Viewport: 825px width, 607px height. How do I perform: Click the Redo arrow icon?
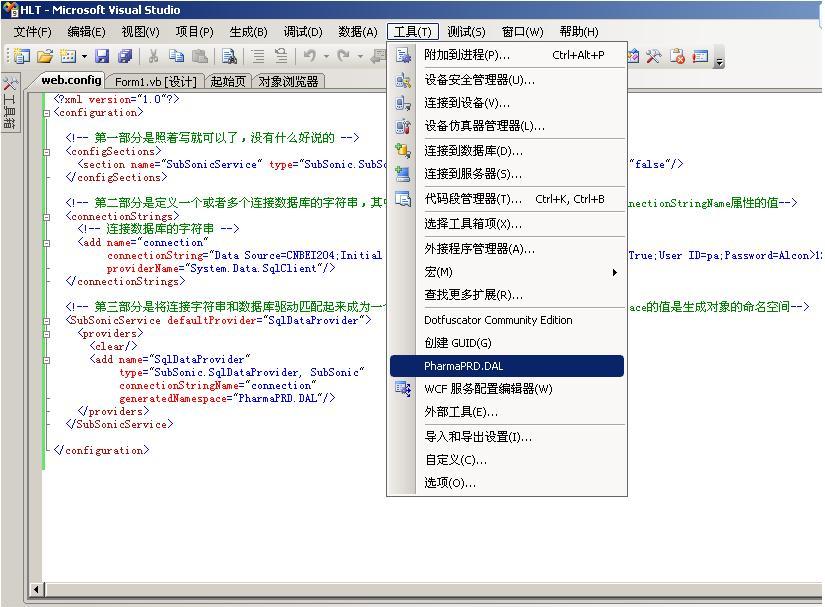(344, 56)
